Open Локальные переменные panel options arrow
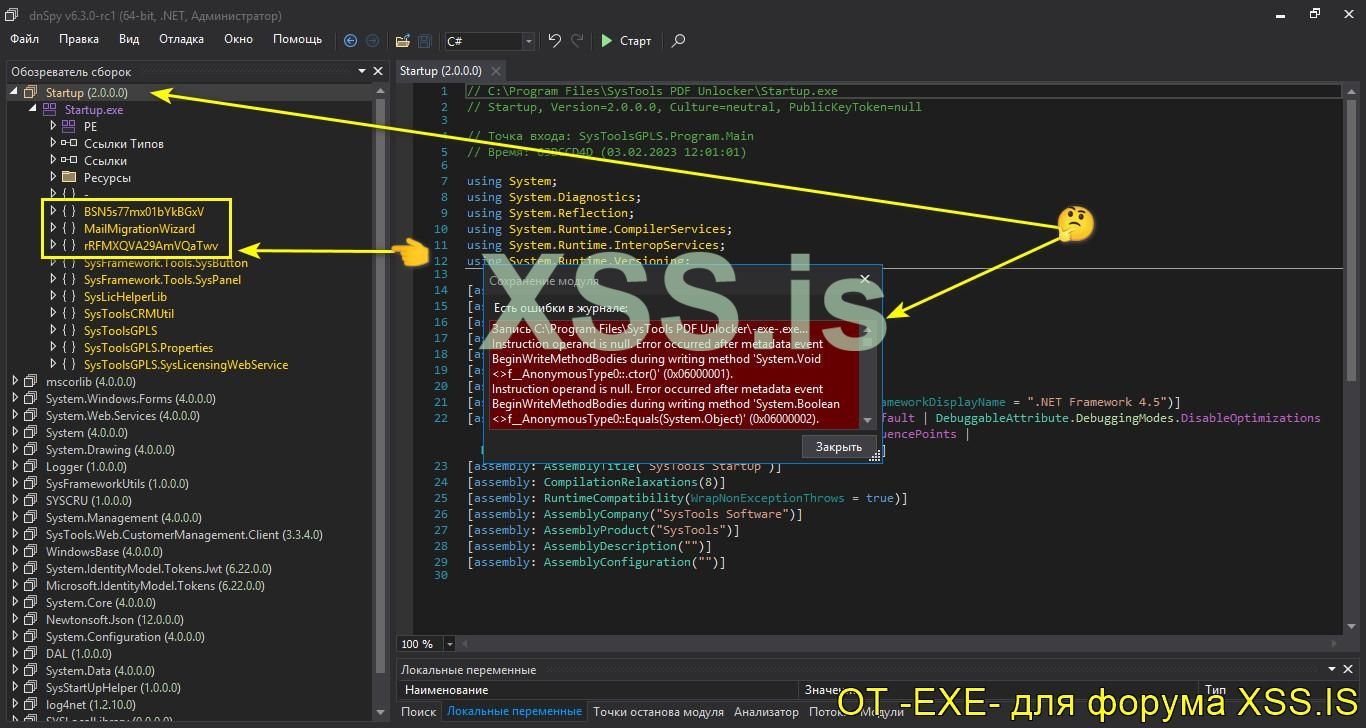This screenshot has width=1366, height=728. pyautogui.click(x=1333, y=670)
